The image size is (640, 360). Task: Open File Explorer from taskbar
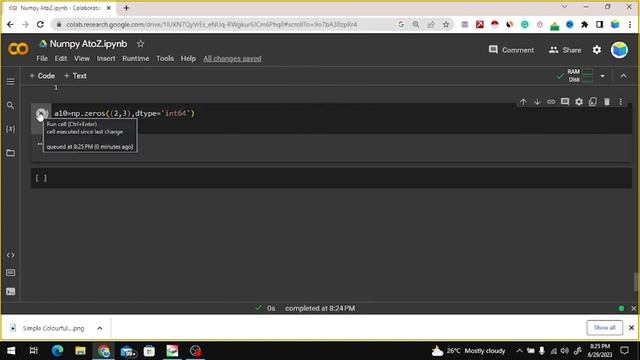click(80, 351)
